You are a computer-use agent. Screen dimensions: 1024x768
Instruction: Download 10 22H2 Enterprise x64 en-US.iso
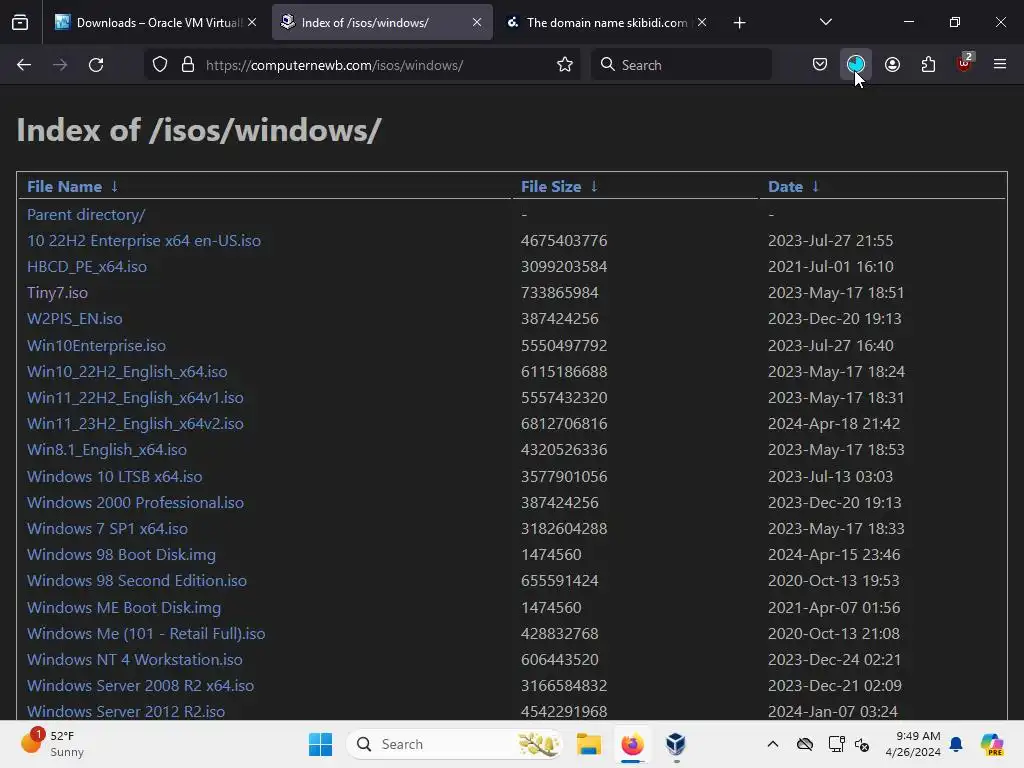tap(144, 240)
